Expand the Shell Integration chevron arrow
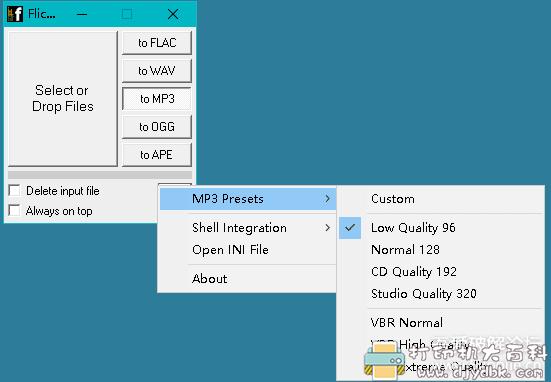Screen dimensions: 551x382 tap(328, 228)
